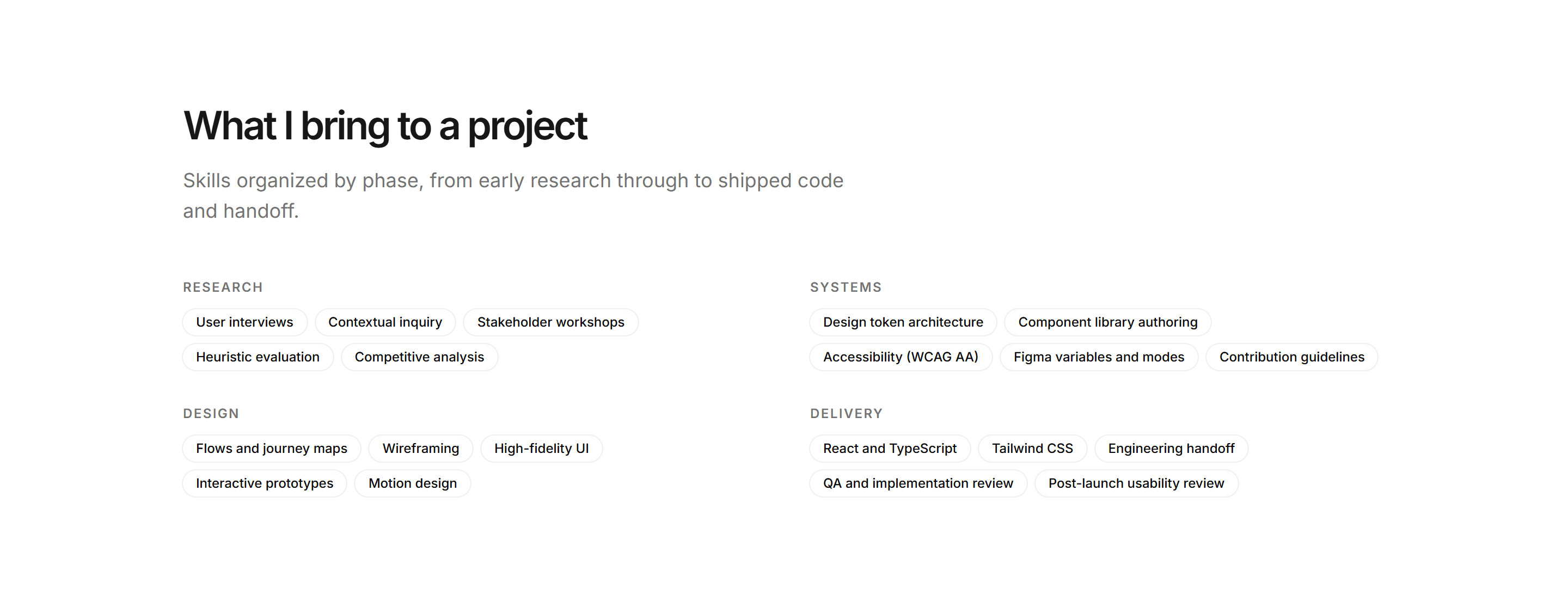
Task: Click the Competitive analysis chip
Action: pos(419,357)
